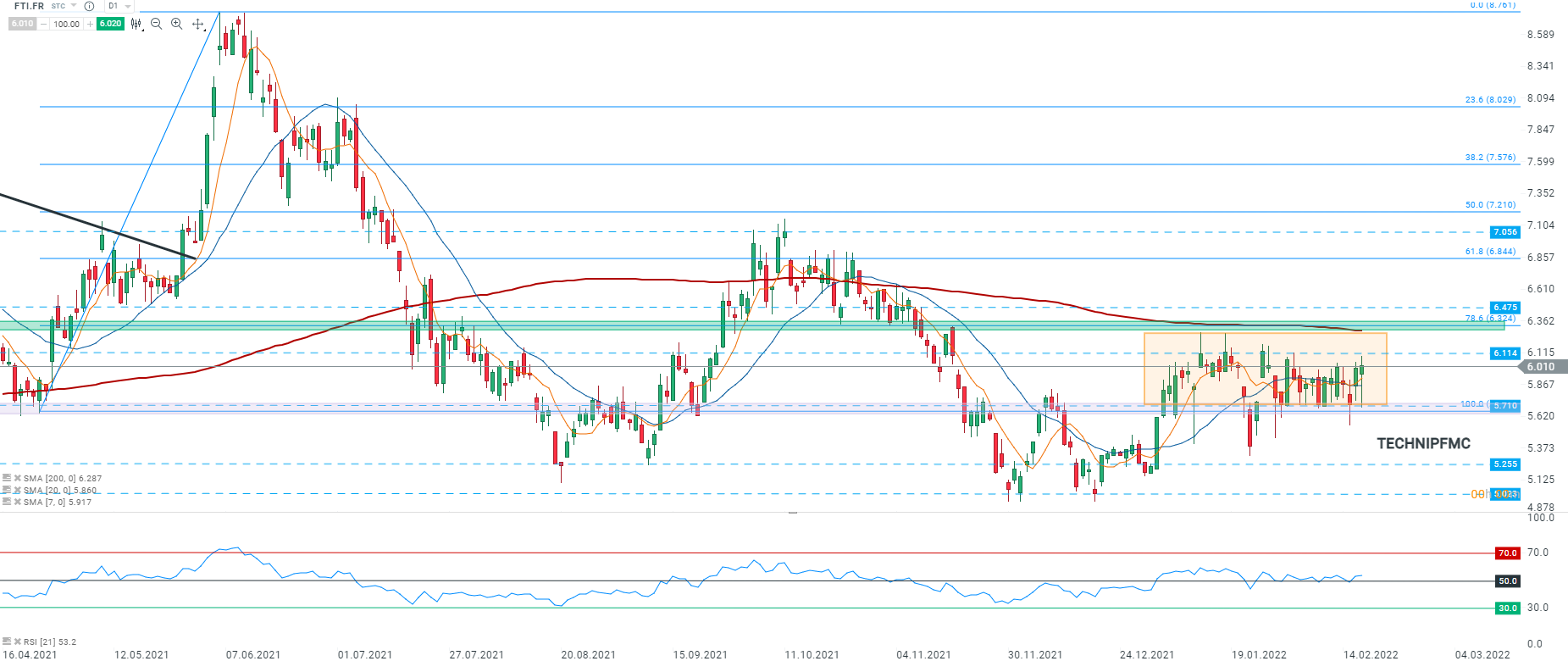The height and width of the screenshot is (661, 1568).
Task: Click the zoom in magnifier icon
Action: (x=176, y=24)
